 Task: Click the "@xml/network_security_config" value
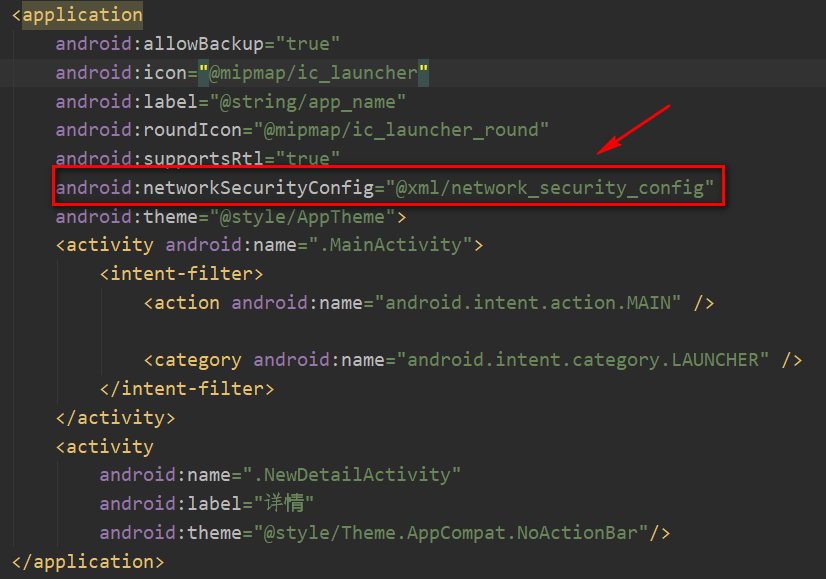coord(549,188)
